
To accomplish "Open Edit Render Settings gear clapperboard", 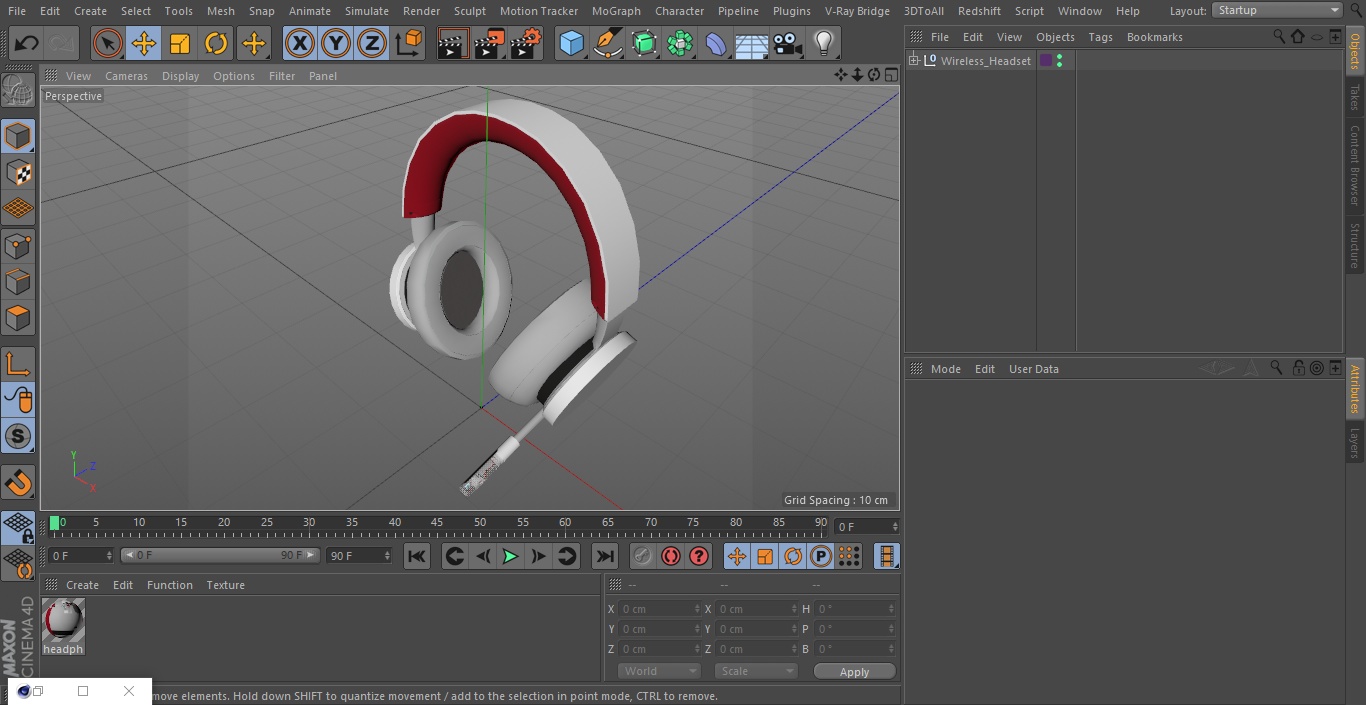I will pyautogui.click(x=526, y=43).
